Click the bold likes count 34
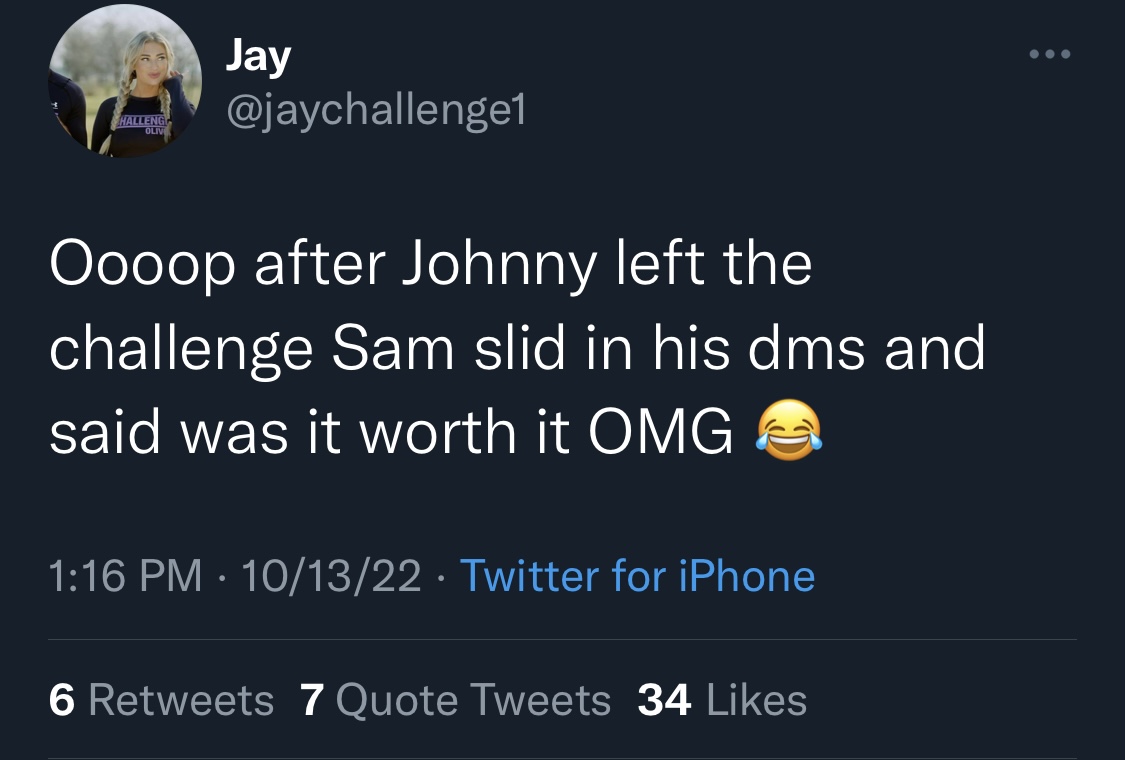This screenshot has height=760, width=1125. 664,700
